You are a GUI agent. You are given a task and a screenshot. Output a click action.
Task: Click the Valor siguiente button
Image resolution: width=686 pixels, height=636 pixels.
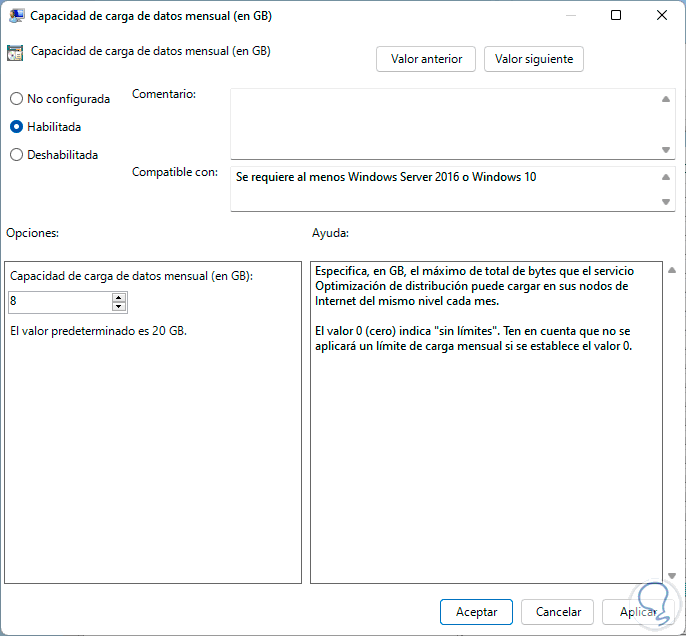click(534, 59)
